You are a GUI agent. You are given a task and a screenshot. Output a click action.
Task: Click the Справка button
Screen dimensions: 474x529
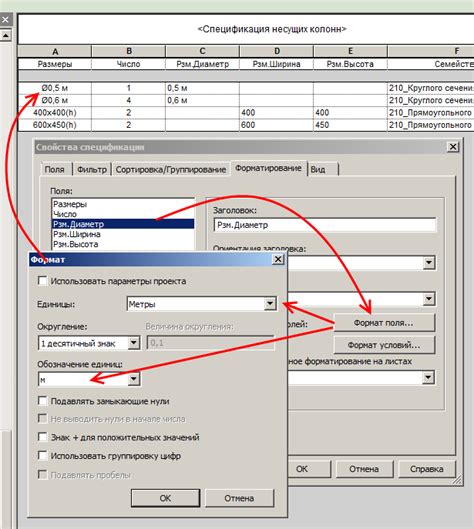tap(426, 469)
